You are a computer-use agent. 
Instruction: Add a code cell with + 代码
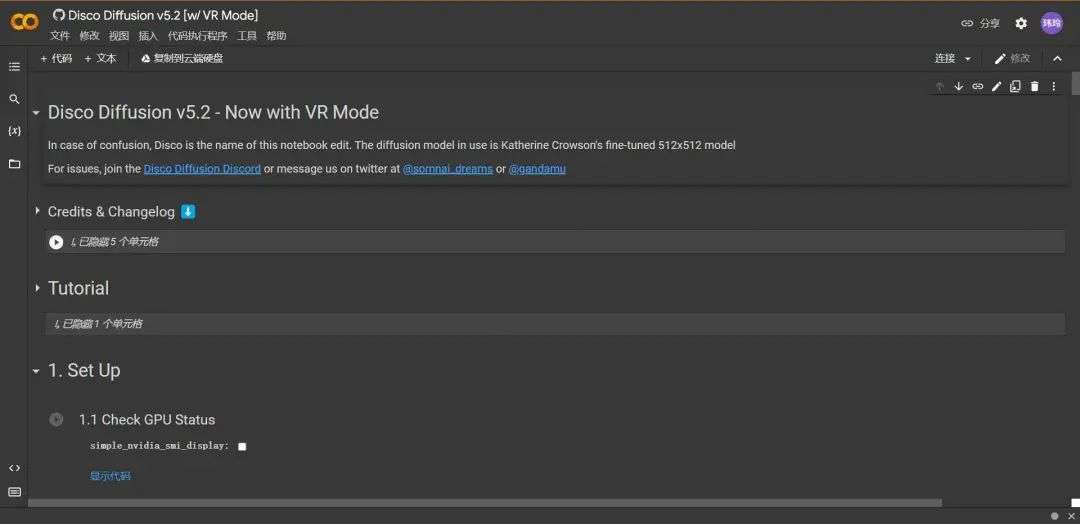(56, 59)
